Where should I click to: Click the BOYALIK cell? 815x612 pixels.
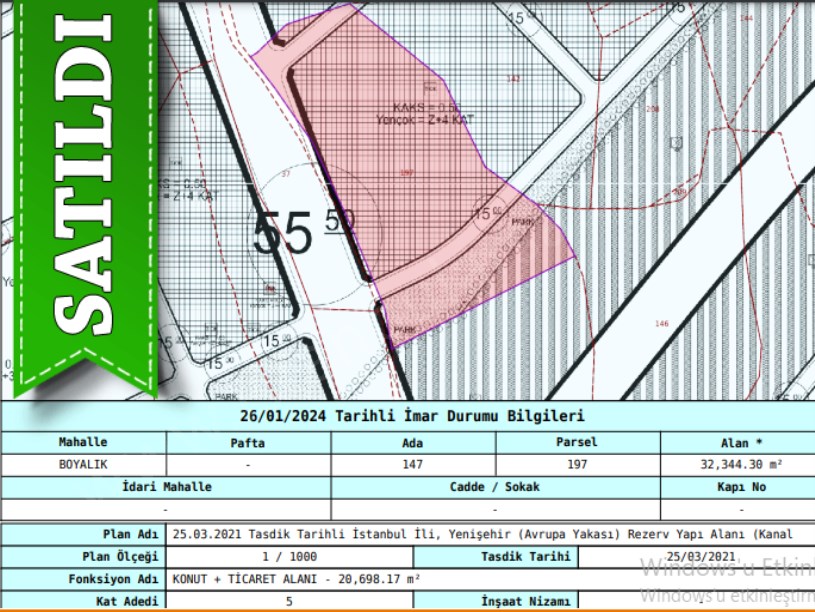click(83, 464)
